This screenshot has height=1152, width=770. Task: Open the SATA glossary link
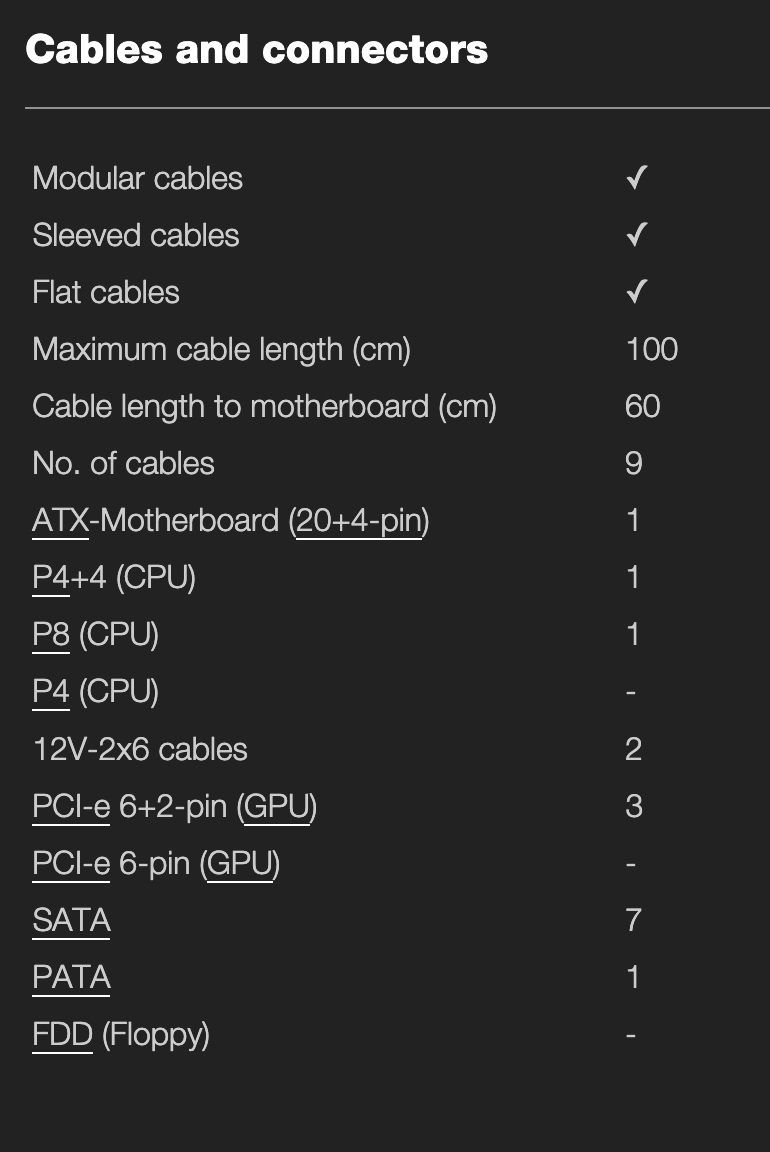click(71, 920)
